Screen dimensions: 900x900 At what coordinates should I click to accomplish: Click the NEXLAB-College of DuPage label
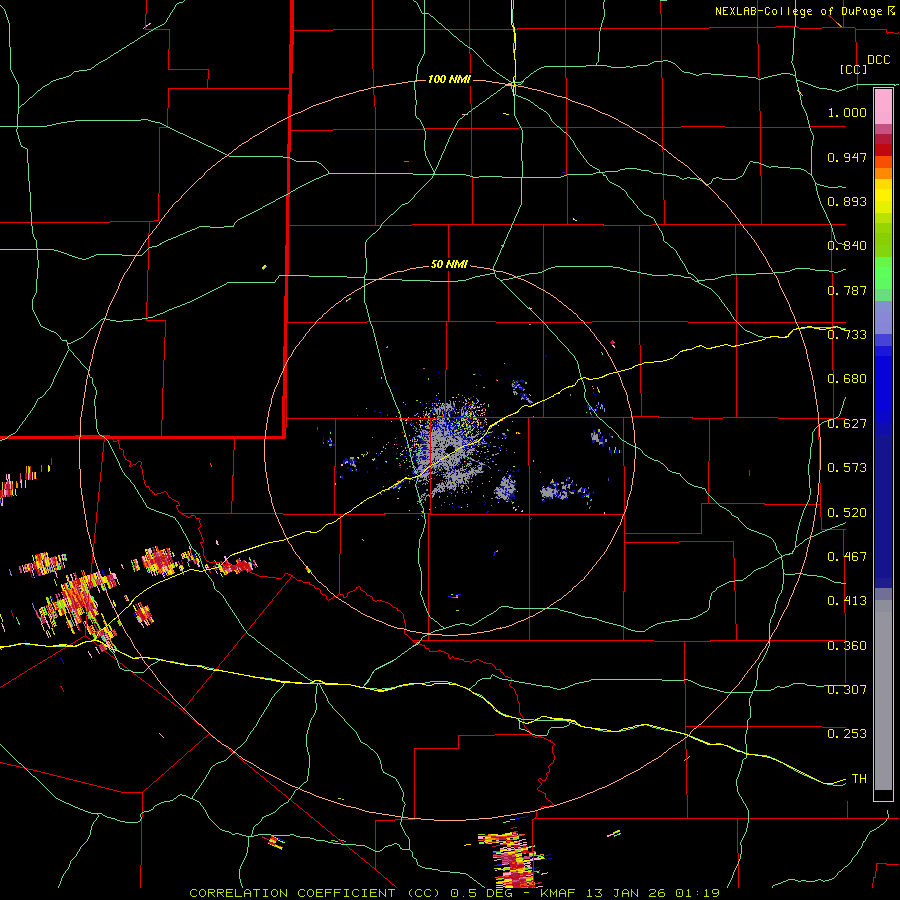pyautogui.click(x=798, y=11)
